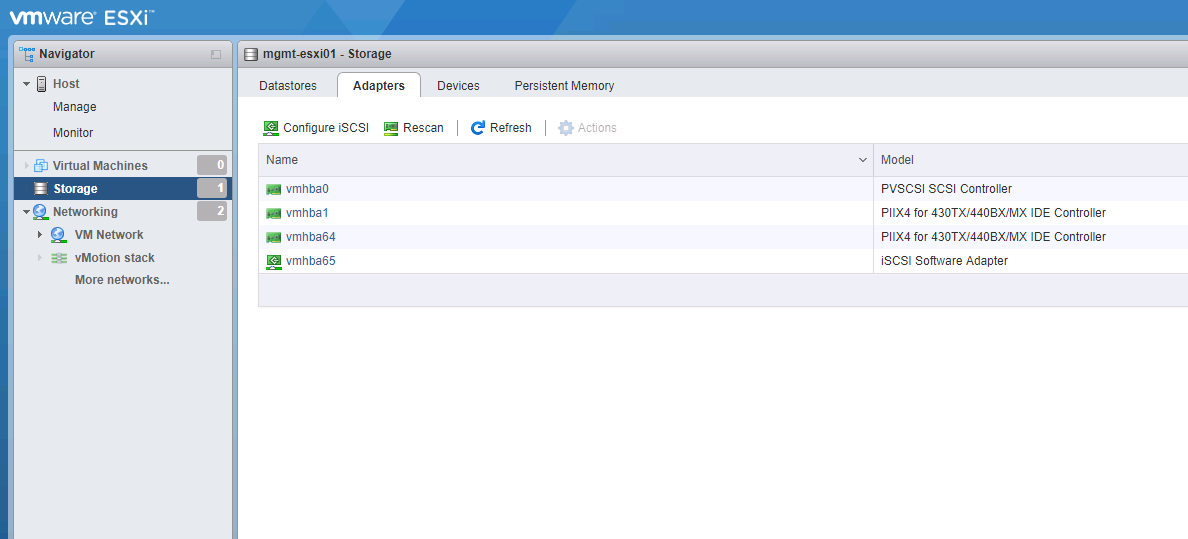Expand the VM Network tree node

40,235
